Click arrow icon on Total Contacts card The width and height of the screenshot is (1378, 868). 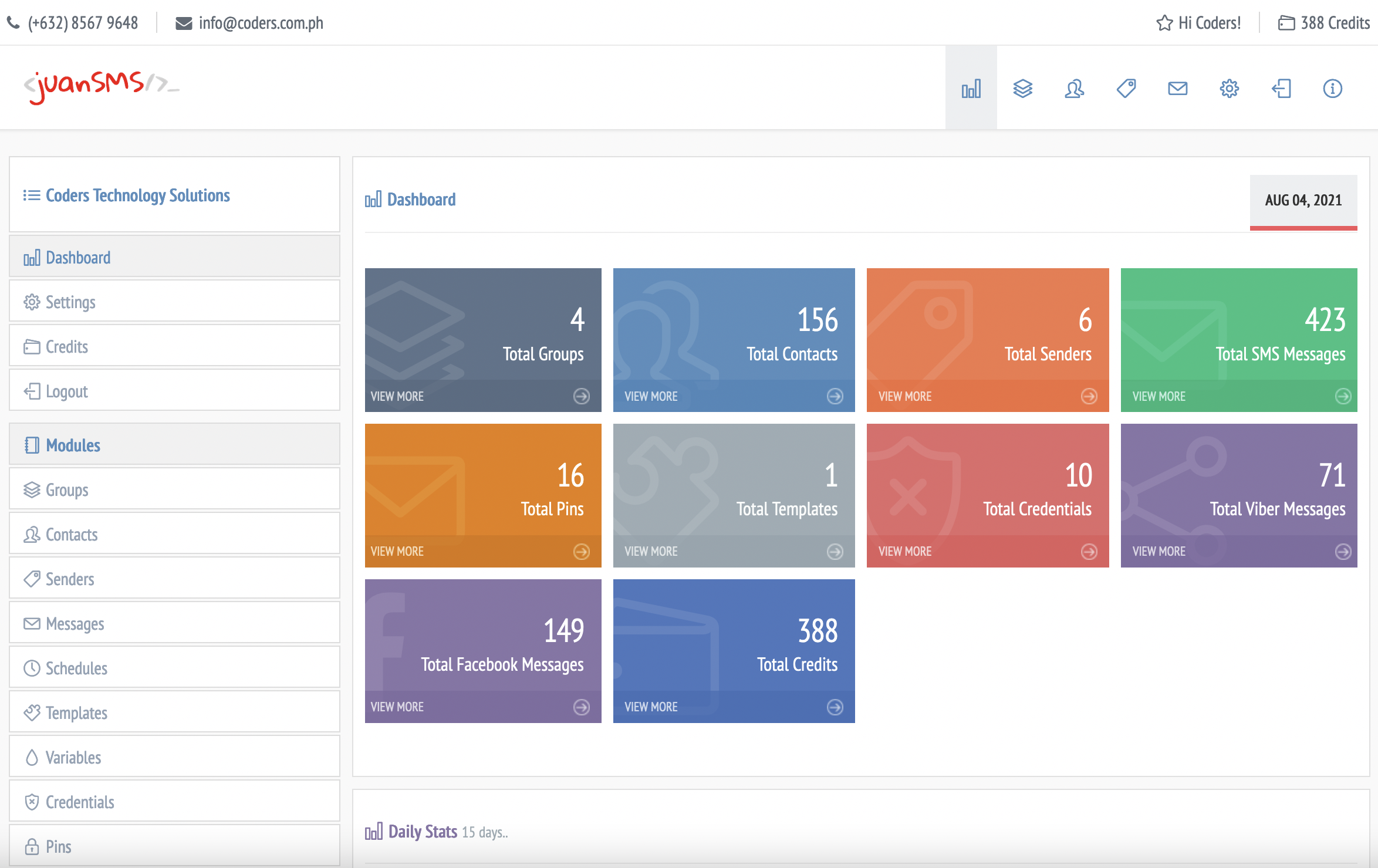pyautogui.click(x=835, y=396)
